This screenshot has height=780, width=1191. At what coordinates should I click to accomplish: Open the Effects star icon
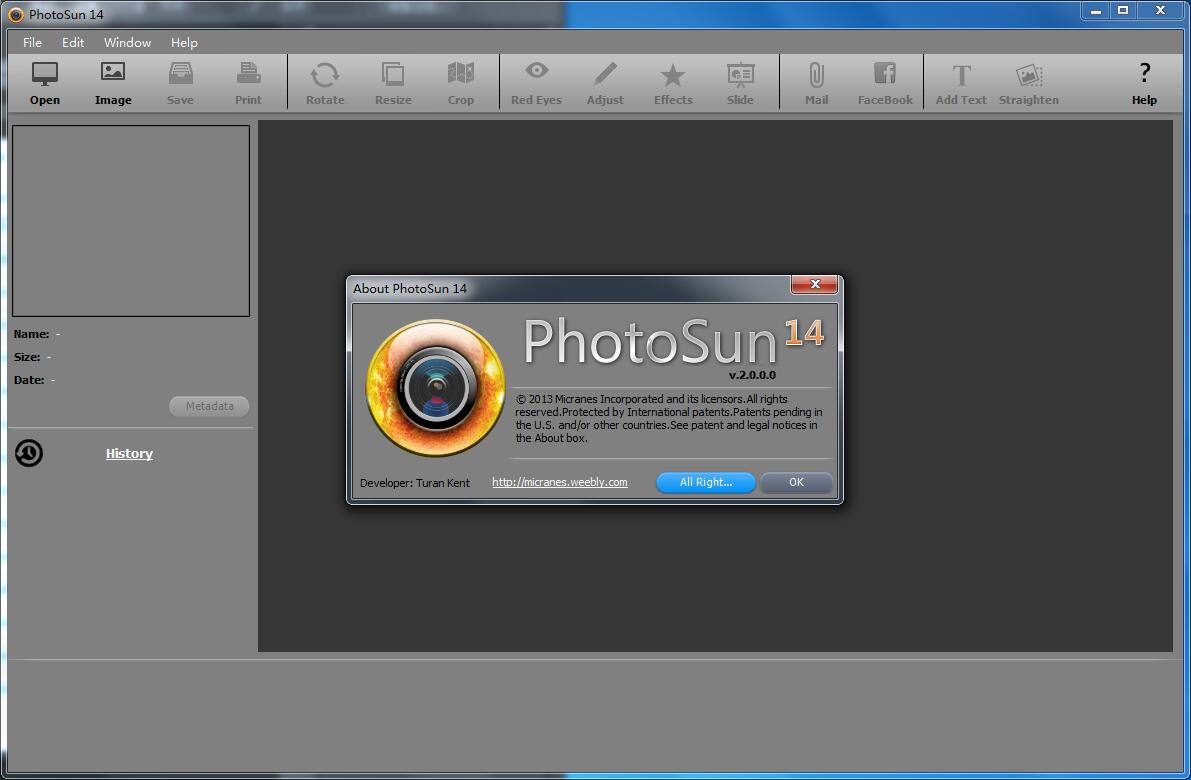coord(673,75)
